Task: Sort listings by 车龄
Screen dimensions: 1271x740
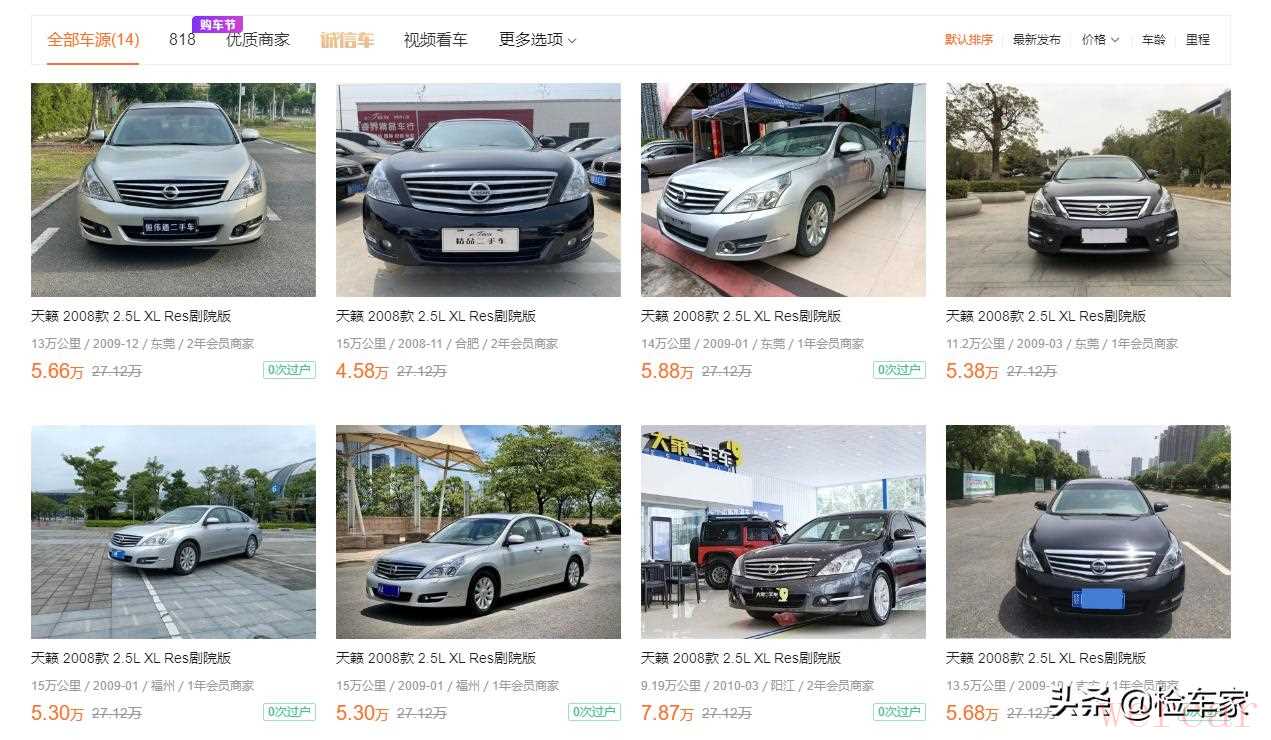Action: pos(1154,40)
